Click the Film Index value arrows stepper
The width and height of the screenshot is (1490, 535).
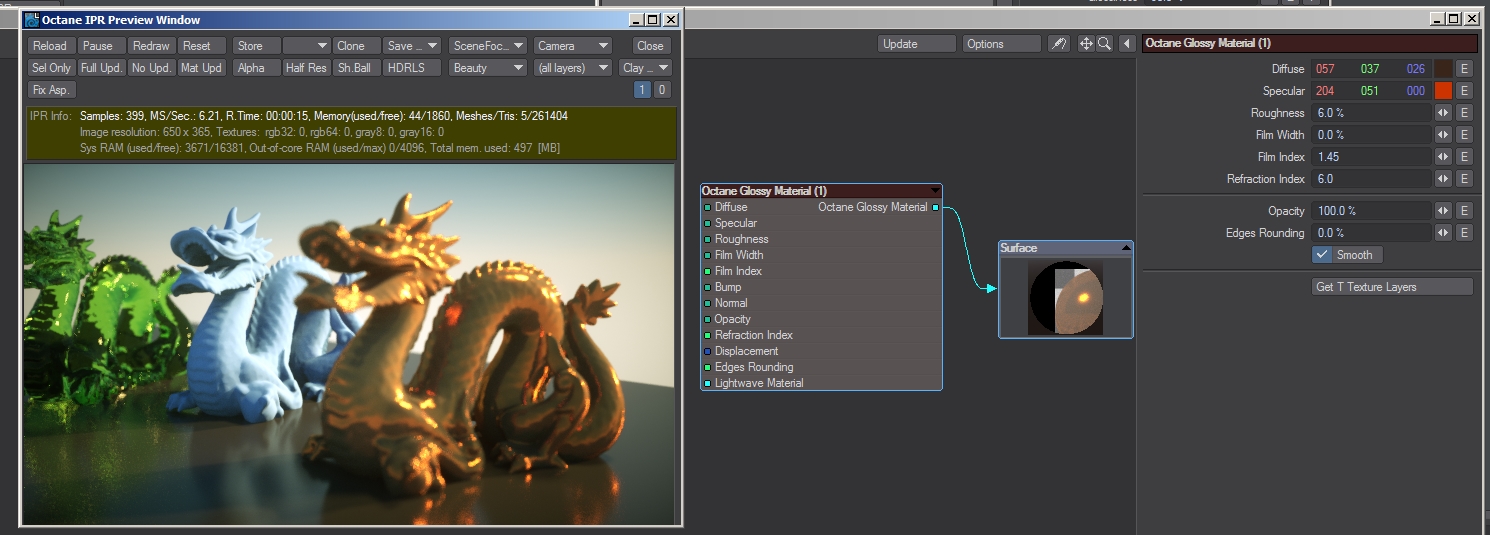tap(1443, 157)
